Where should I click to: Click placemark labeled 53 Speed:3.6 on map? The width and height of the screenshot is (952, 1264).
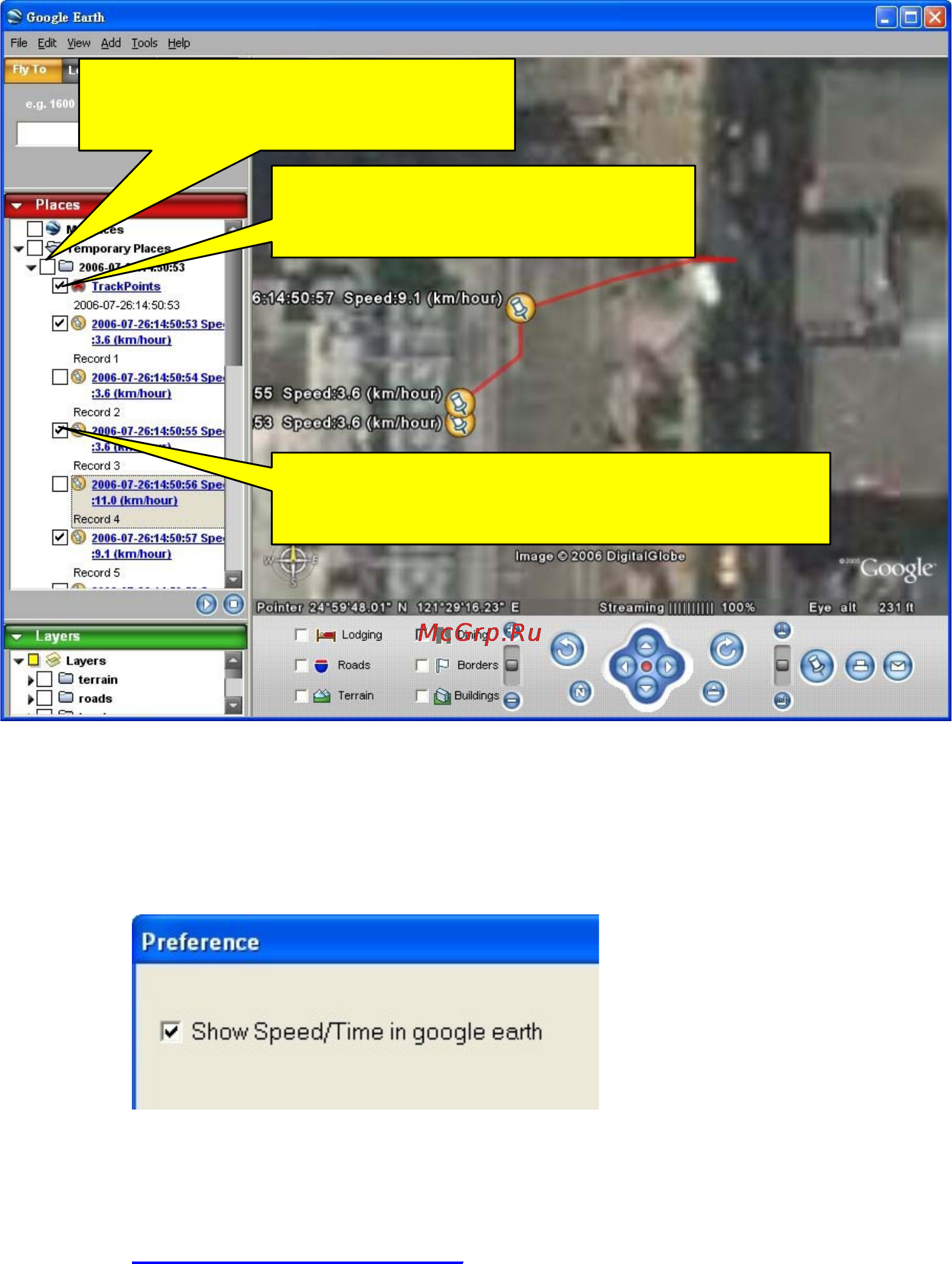(460, 425)
